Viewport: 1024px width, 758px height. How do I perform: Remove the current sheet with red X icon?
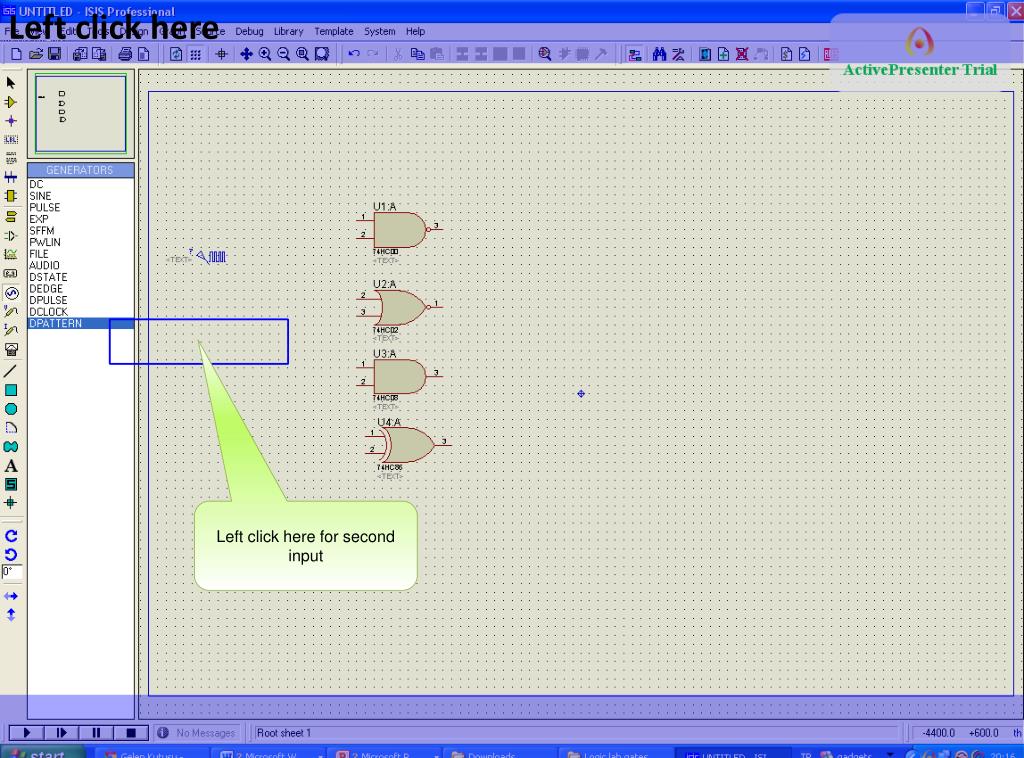coord(742,54)
